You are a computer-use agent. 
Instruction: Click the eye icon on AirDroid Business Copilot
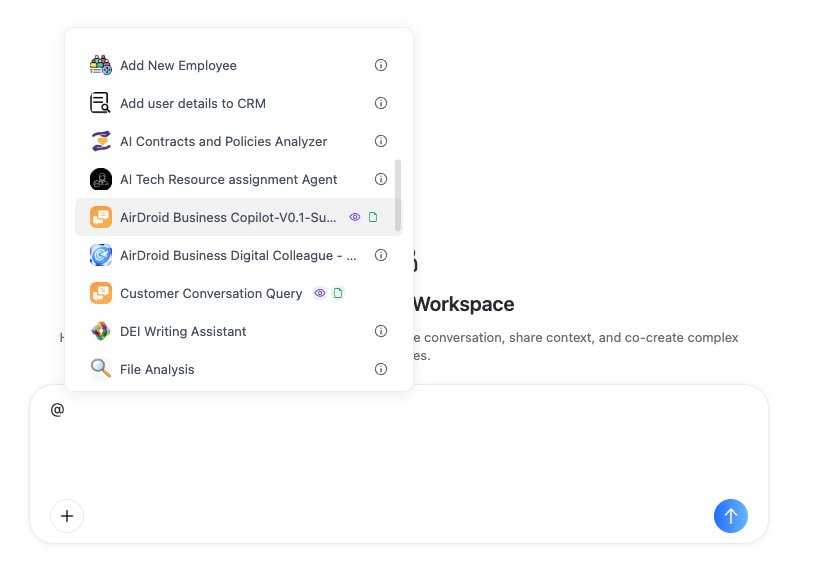tap(355, 217)
